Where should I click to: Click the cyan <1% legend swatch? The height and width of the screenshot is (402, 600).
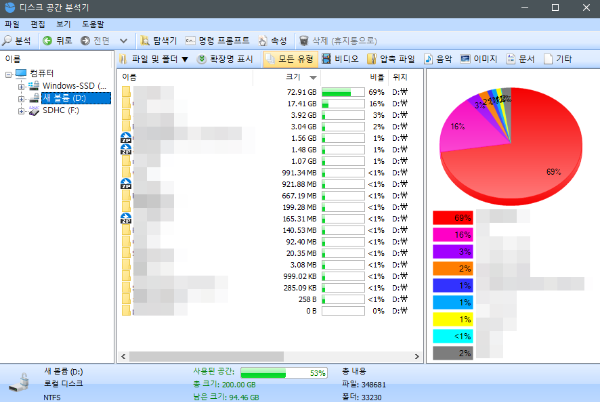click(453, 336)
